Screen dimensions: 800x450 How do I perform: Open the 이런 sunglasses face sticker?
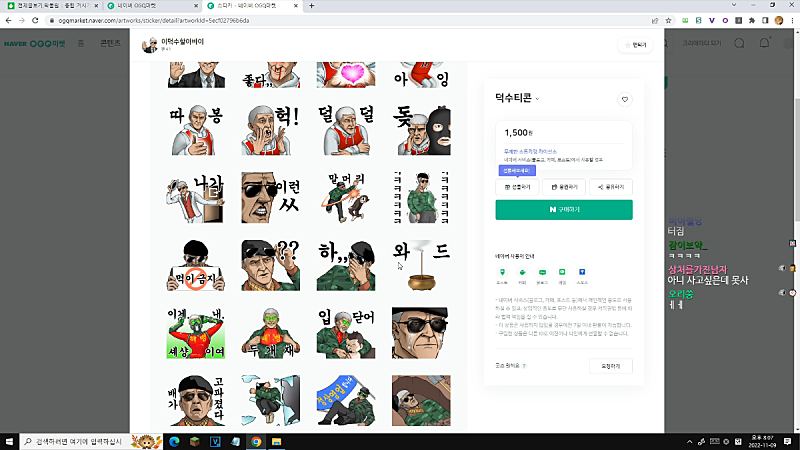[270, 198]
